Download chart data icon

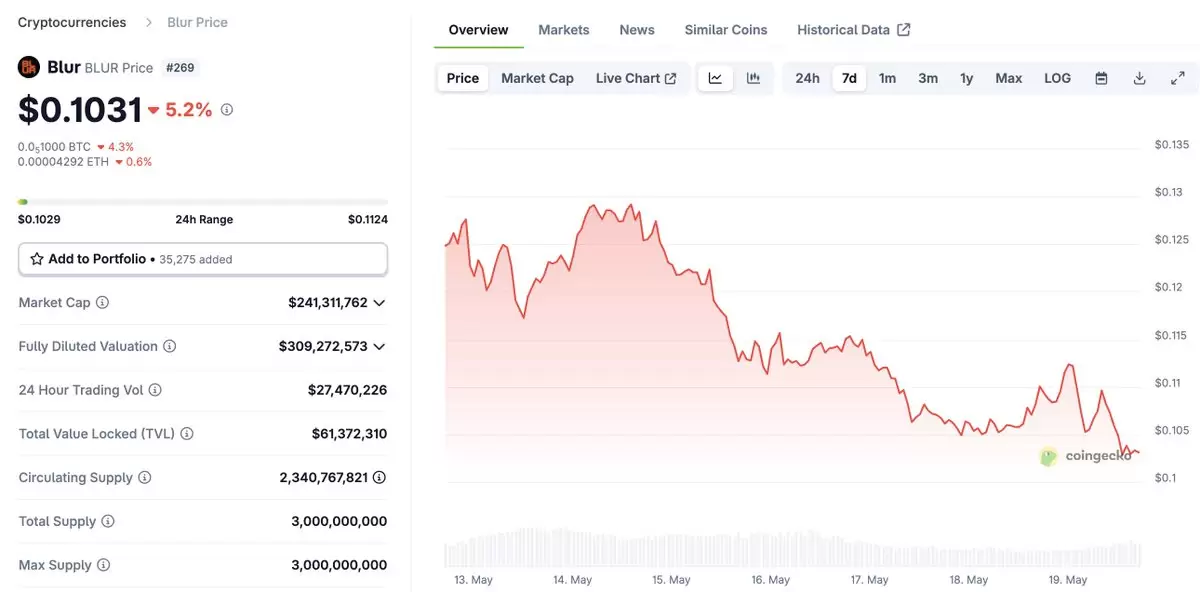pos(1139,78)
